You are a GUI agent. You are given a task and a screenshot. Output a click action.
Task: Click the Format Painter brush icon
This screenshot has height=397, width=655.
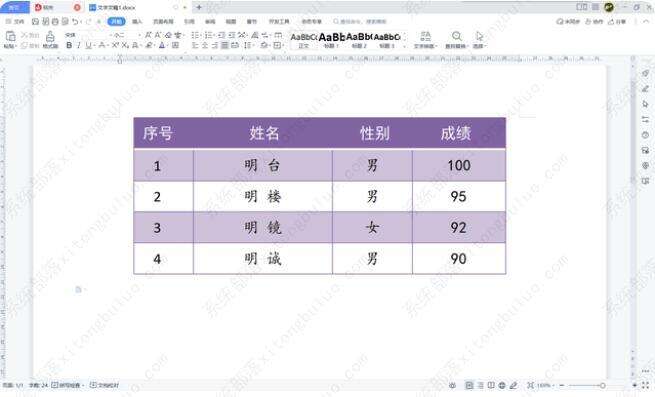50,37
